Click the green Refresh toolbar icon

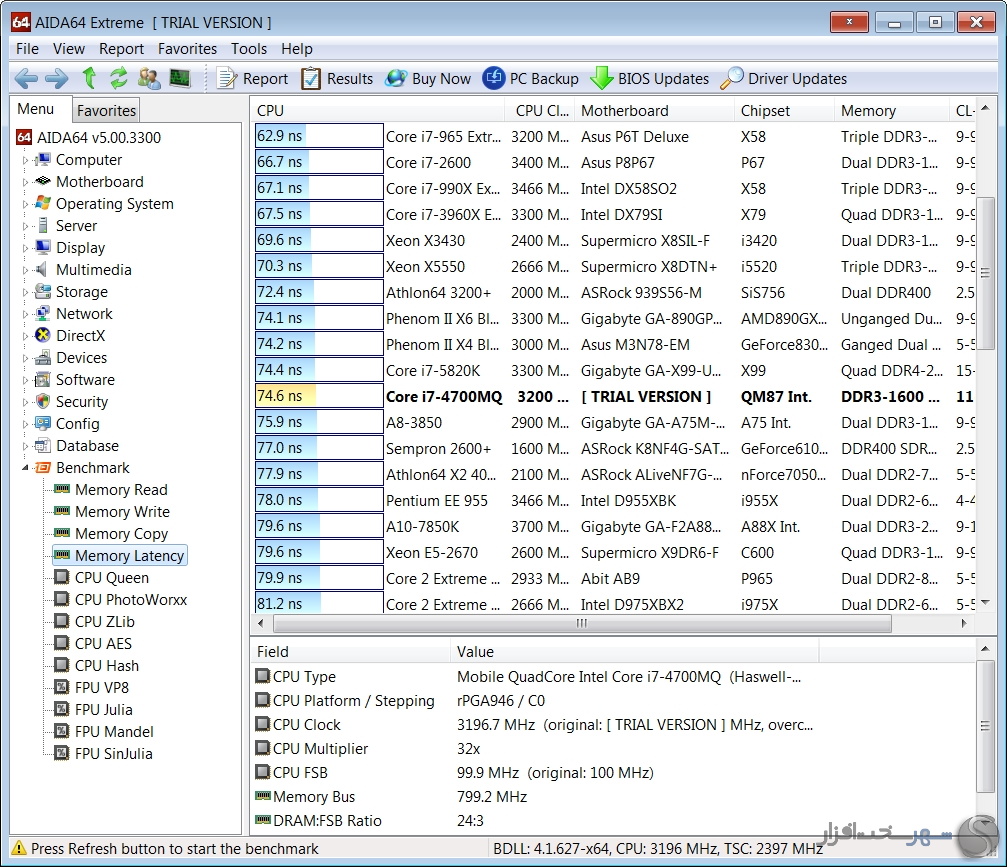[119, 78]
